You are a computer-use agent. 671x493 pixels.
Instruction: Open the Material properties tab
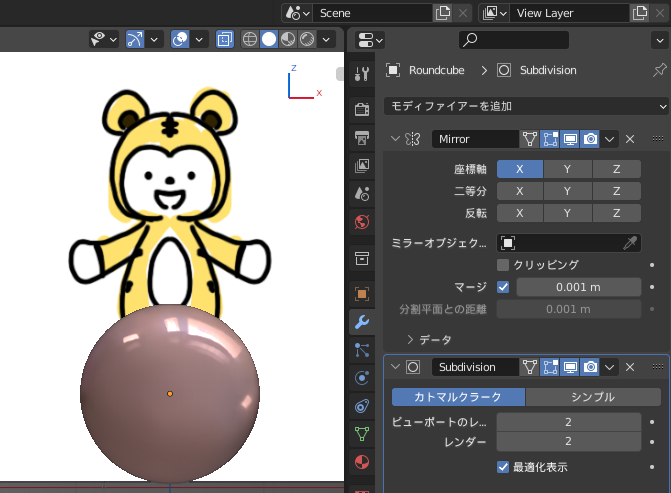click(361, 462)
